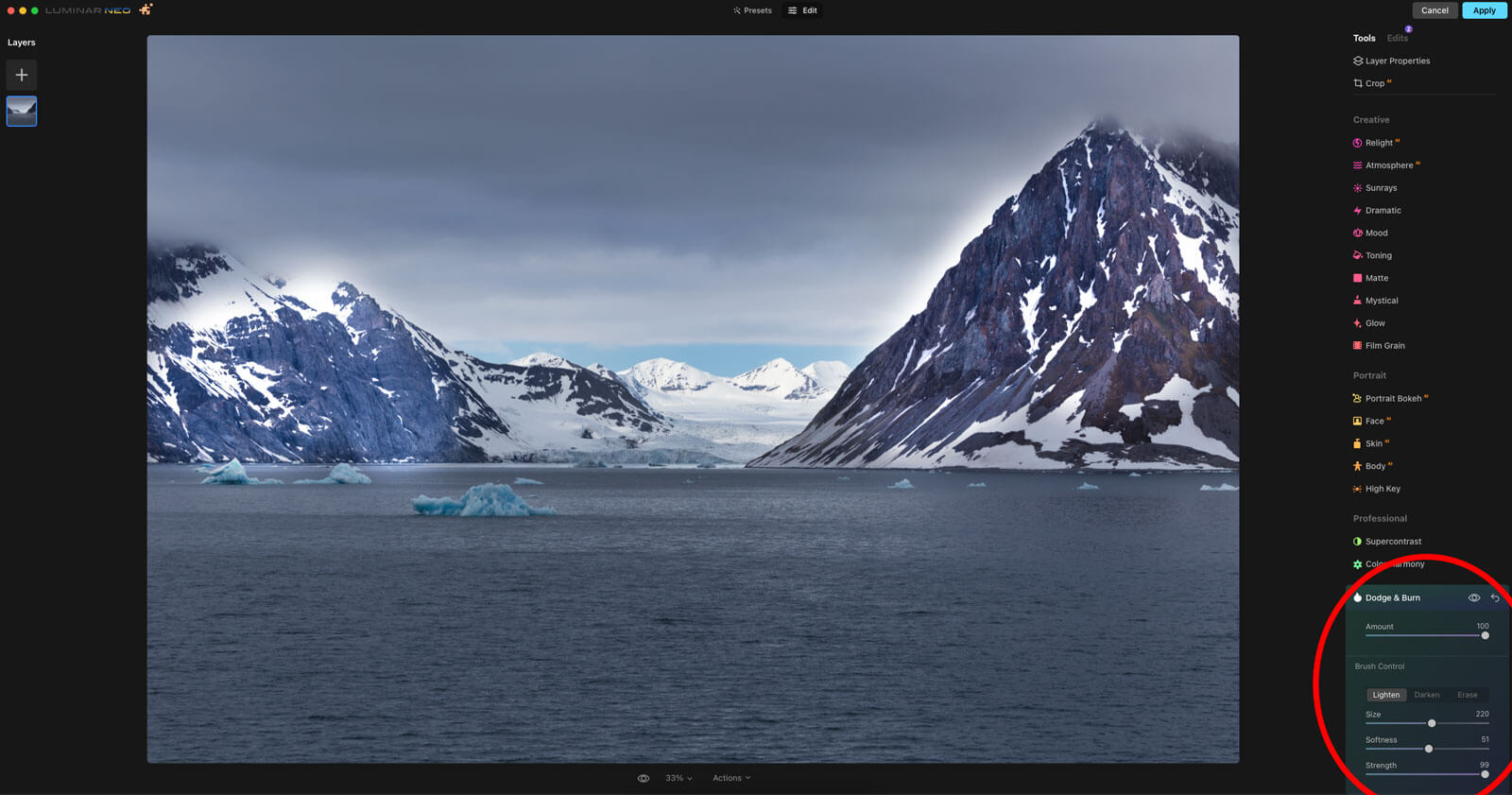Select the Darken brush mode
This screenshot has width=1512, height=795.
(x=1427, y=695)
